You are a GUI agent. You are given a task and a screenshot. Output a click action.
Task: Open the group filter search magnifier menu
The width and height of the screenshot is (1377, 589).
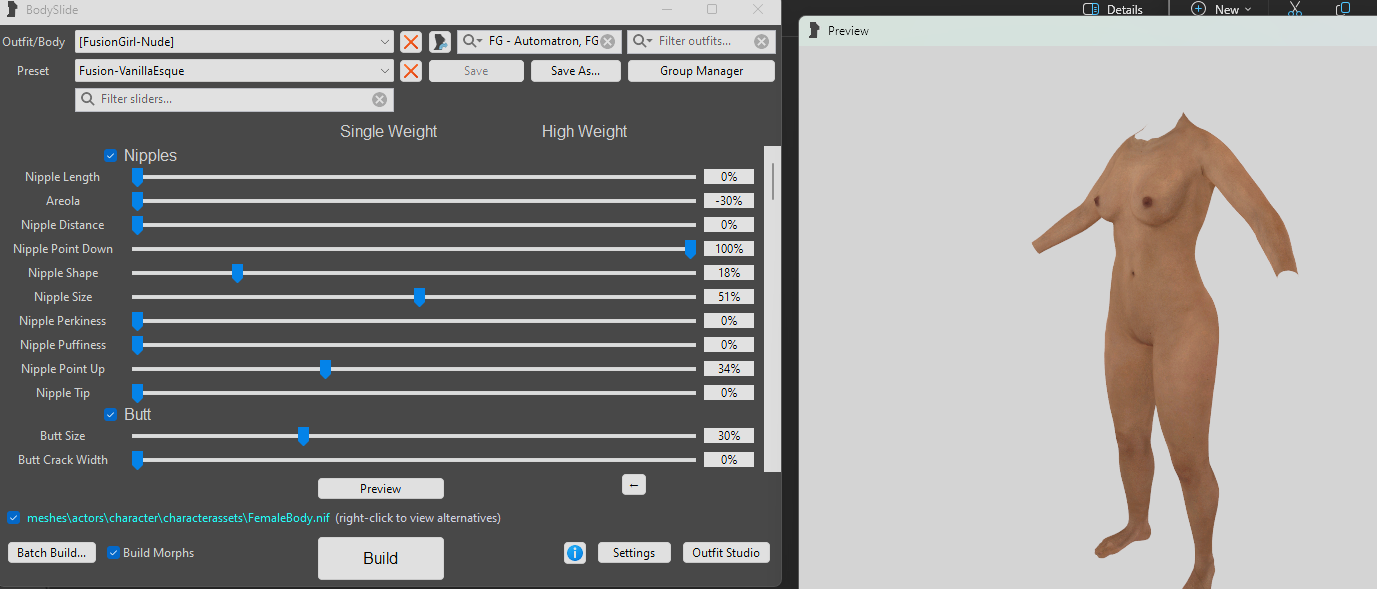(472, 41)
